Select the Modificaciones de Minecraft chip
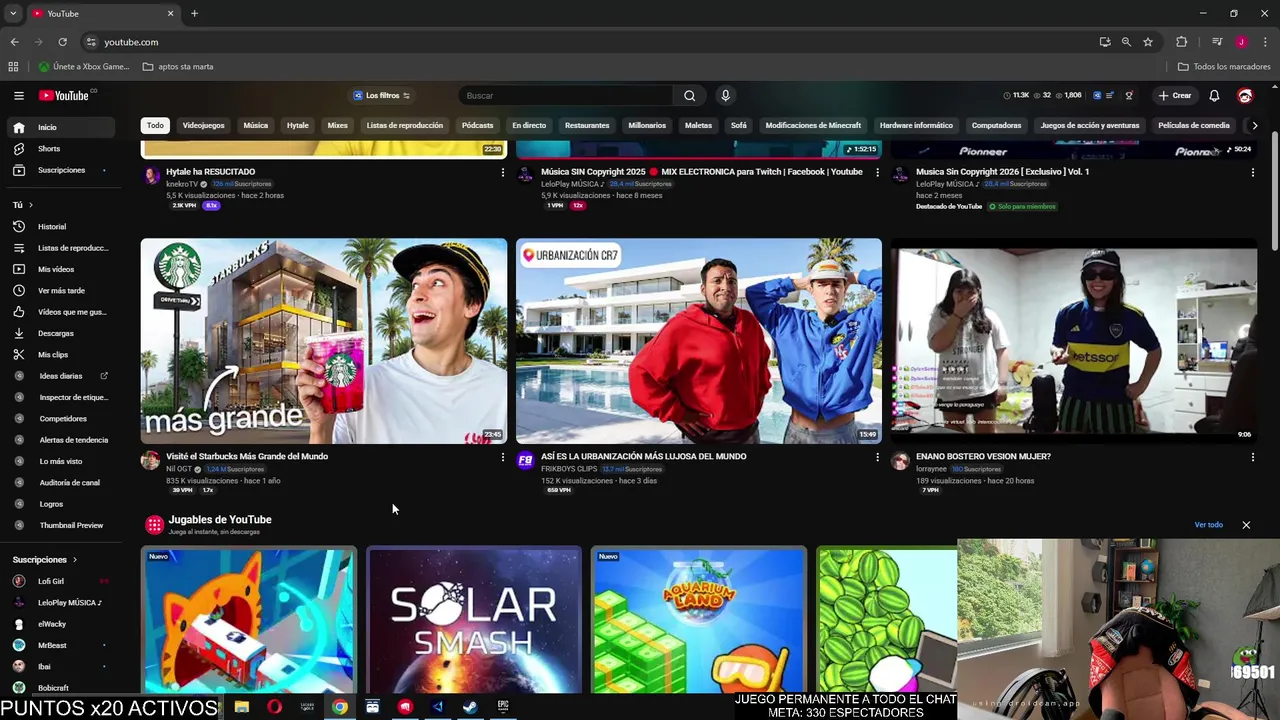The height and width of the screenshot is (720, 1280). pos(813,126)
